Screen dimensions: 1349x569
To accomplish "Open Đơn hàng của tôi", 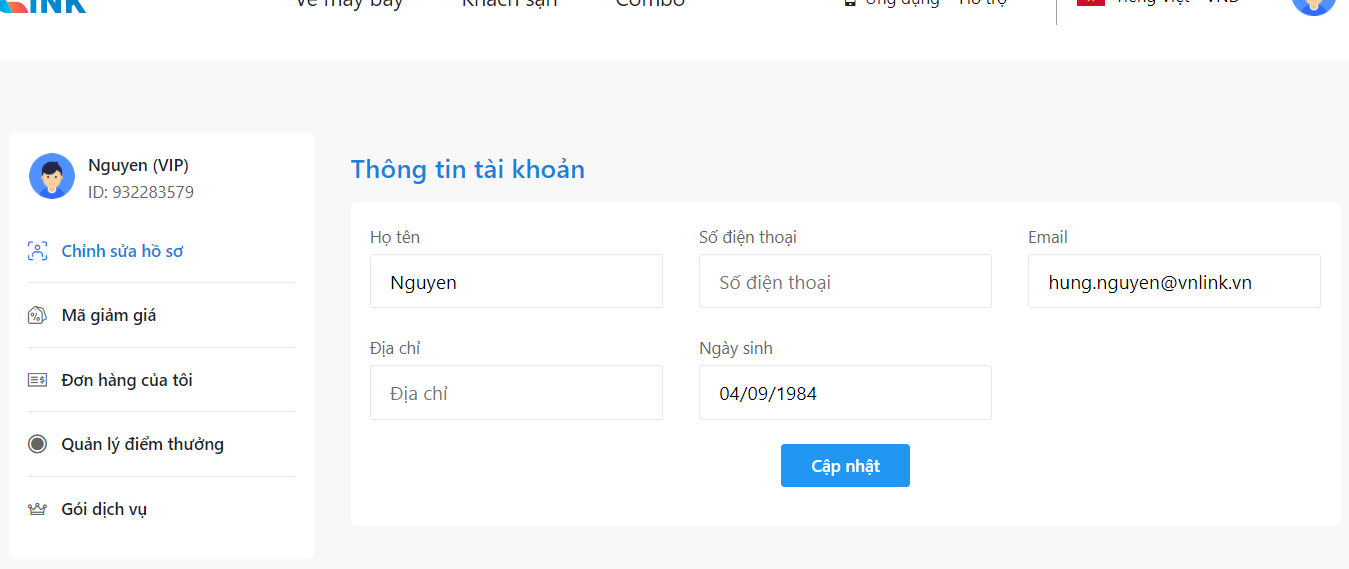I will [127, 380].
